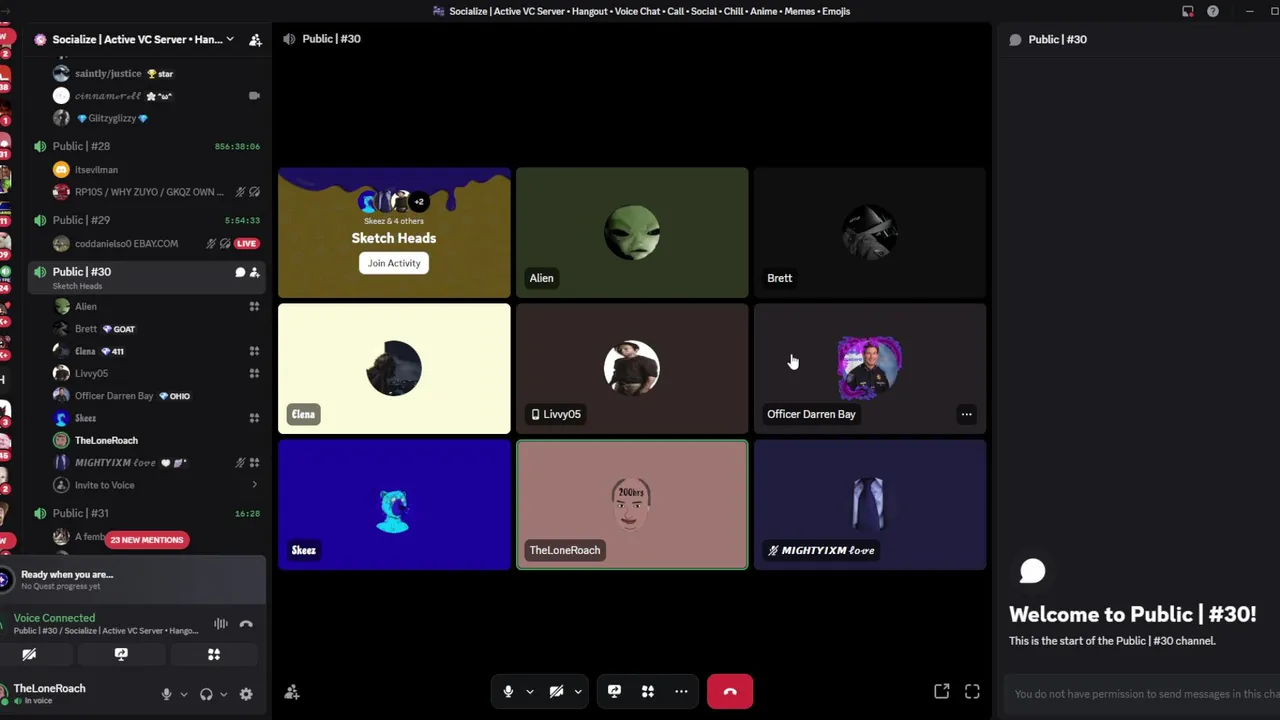Click the voice noise suppression waveform icon
Screen dimensions: 1280x720
pyautogui.click(x=221, y=624)
